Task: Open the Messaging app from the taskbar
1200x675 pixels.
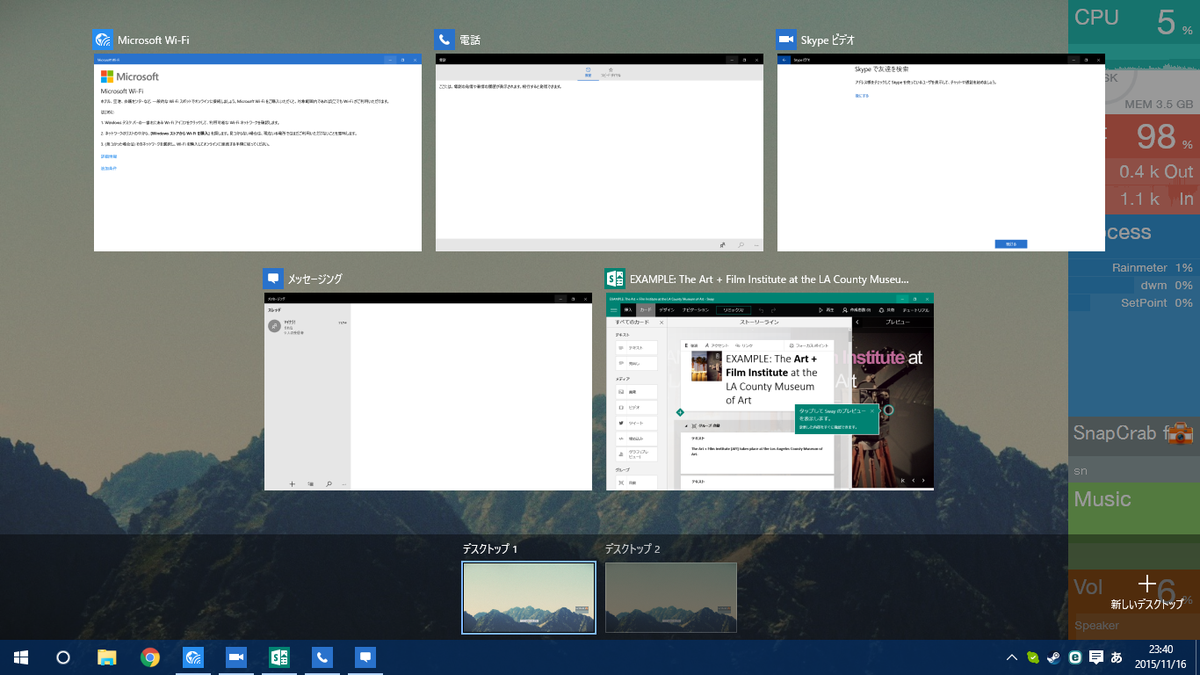Action: [x=364, y=657]
